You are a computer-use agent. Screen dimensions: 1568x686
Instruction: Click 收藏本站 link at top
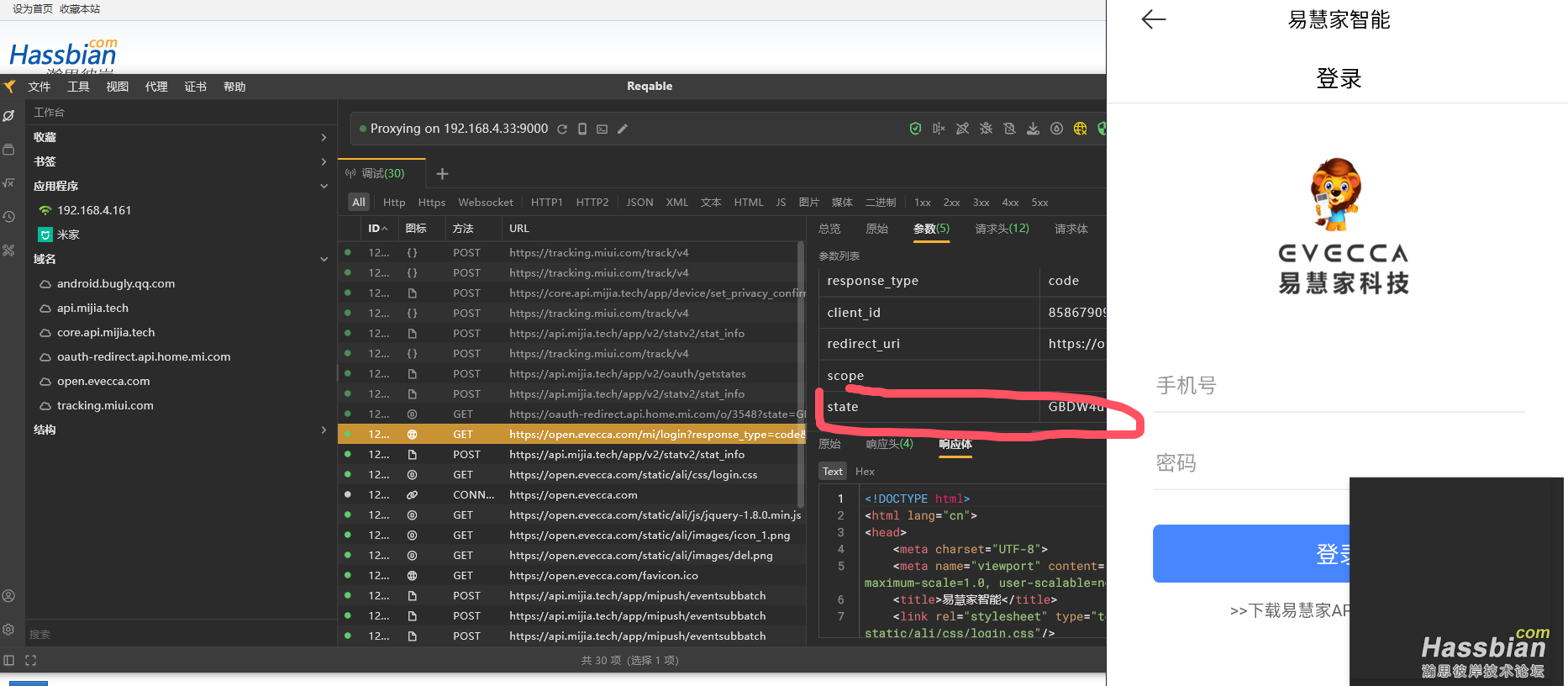(x=80, y=8)
